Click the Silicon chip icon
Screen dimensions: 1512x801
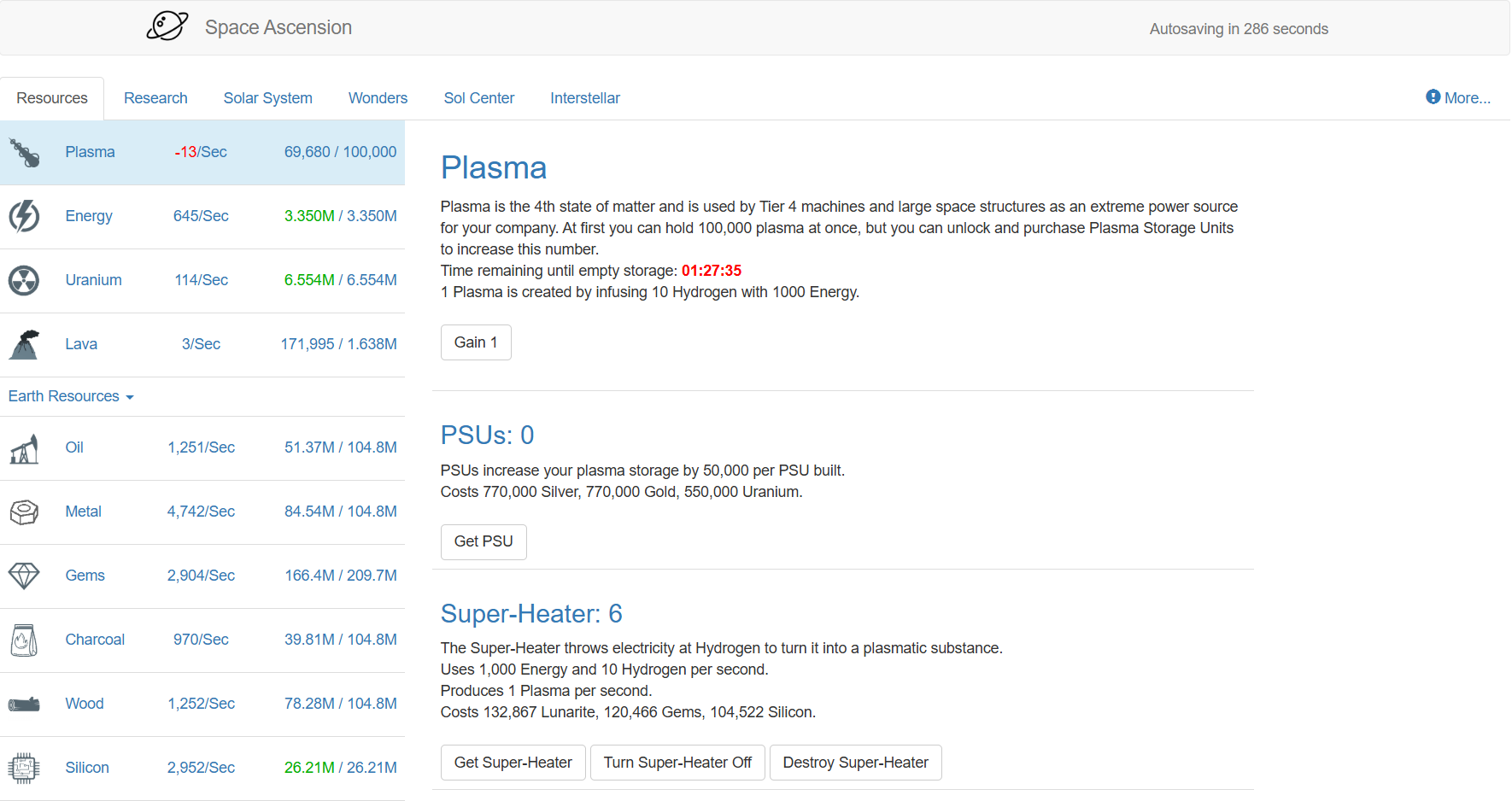tap(24, 768)
